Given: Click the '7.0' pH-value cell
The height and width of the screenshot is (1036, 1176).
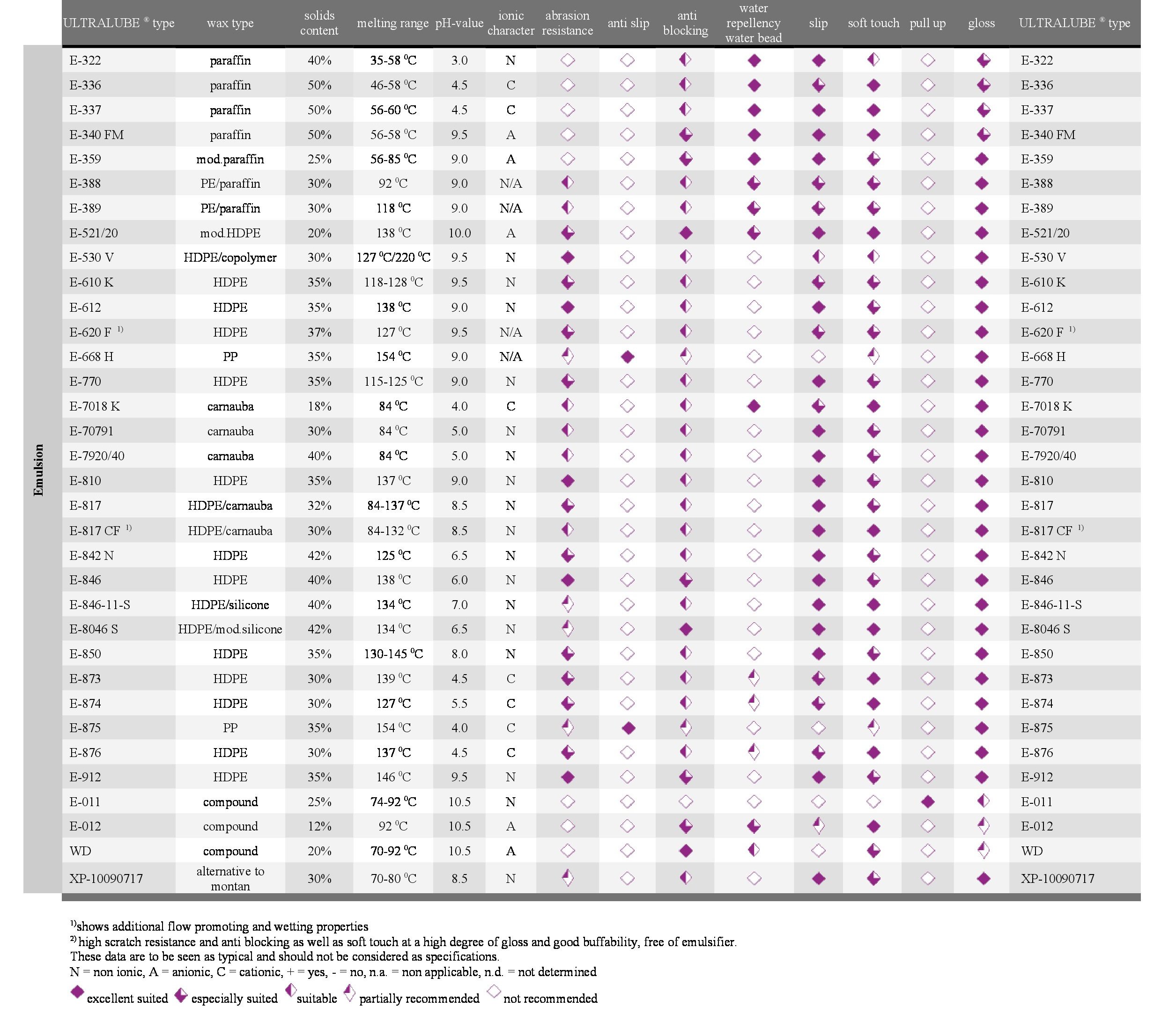Looking at the screenshot, I should (x=460, y=604).
